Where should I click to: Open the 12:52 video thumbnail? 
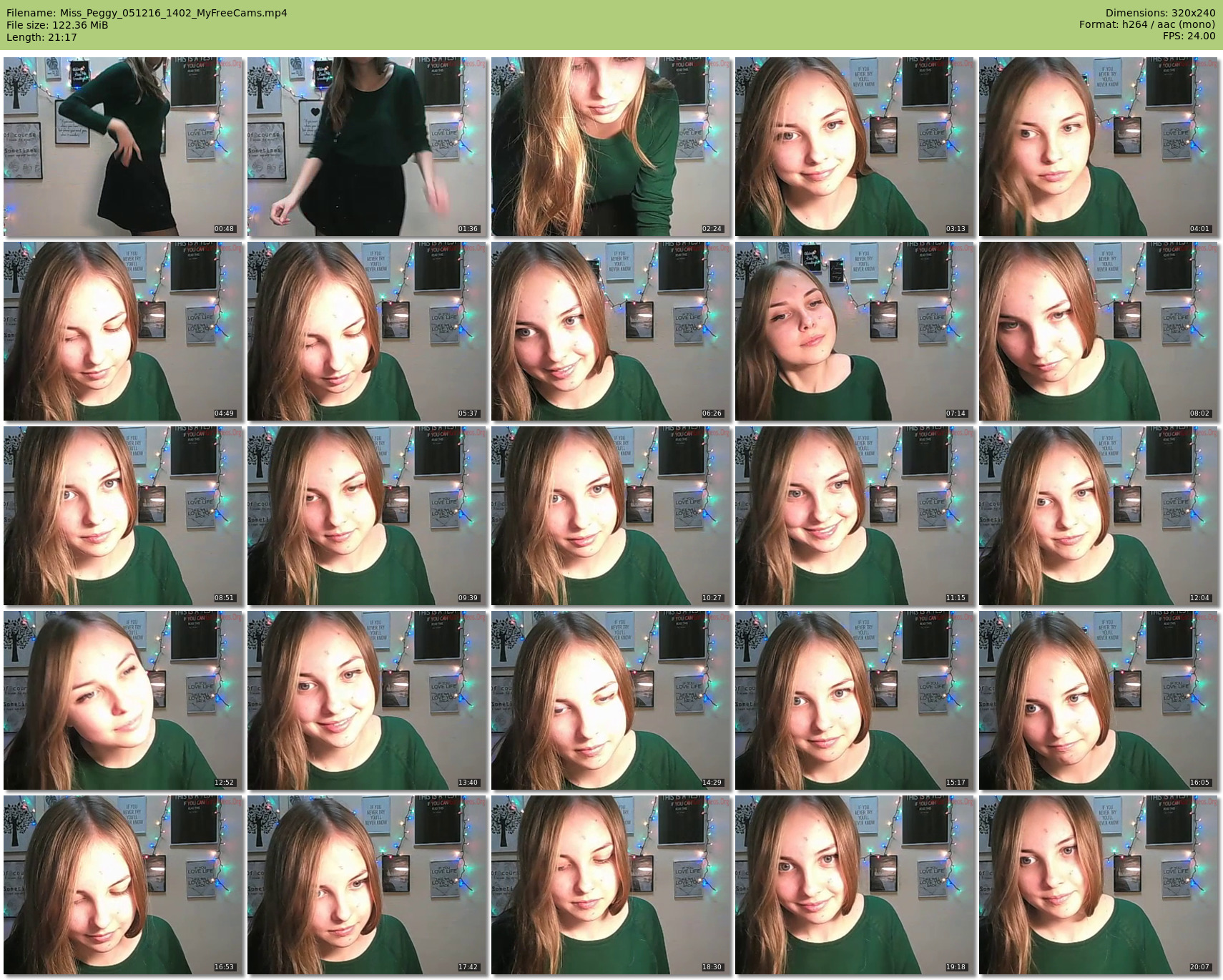point(123,700)
